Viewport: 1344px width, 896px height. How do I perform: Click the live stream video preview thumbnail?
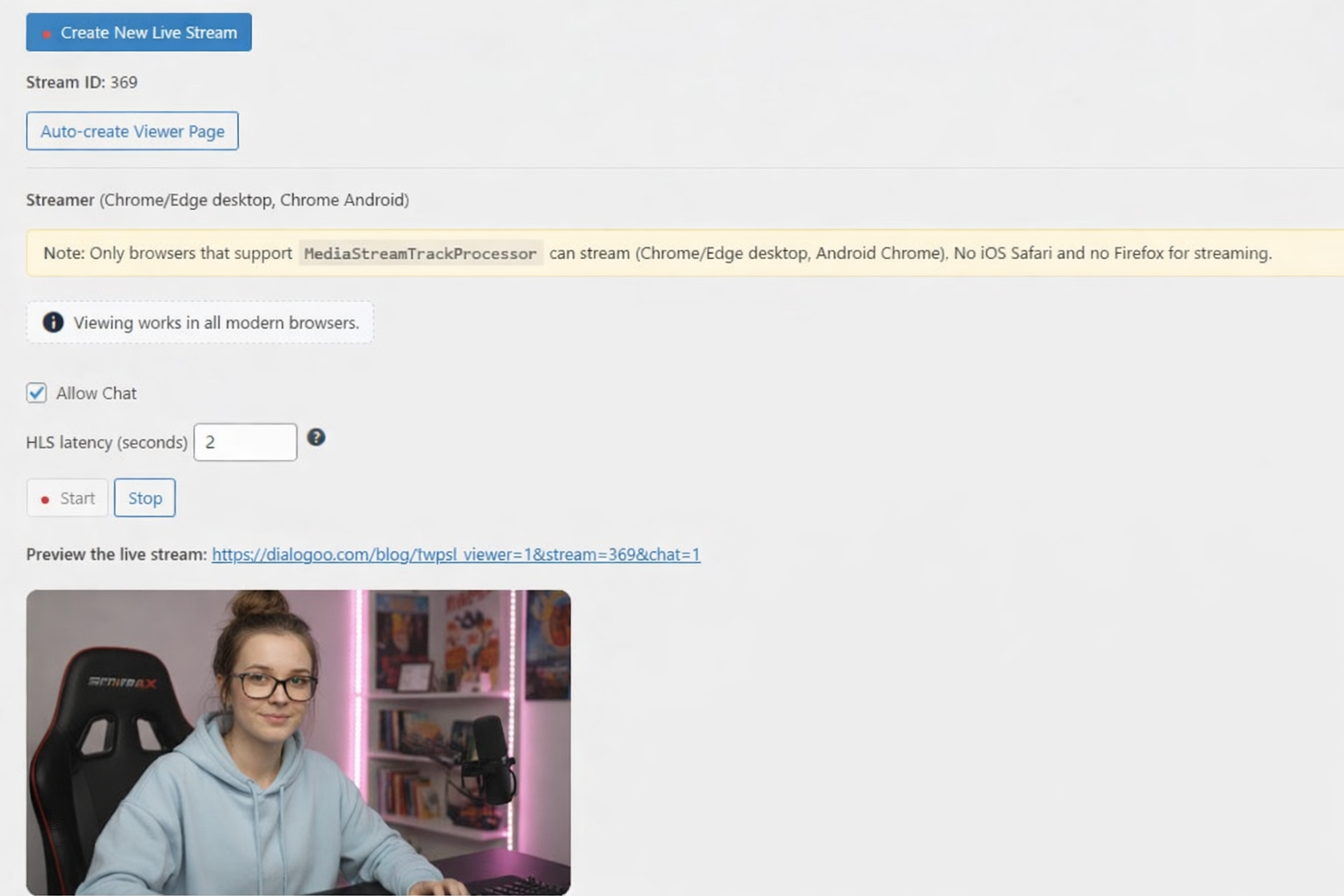pyautogui.click(x=298, y=742)
